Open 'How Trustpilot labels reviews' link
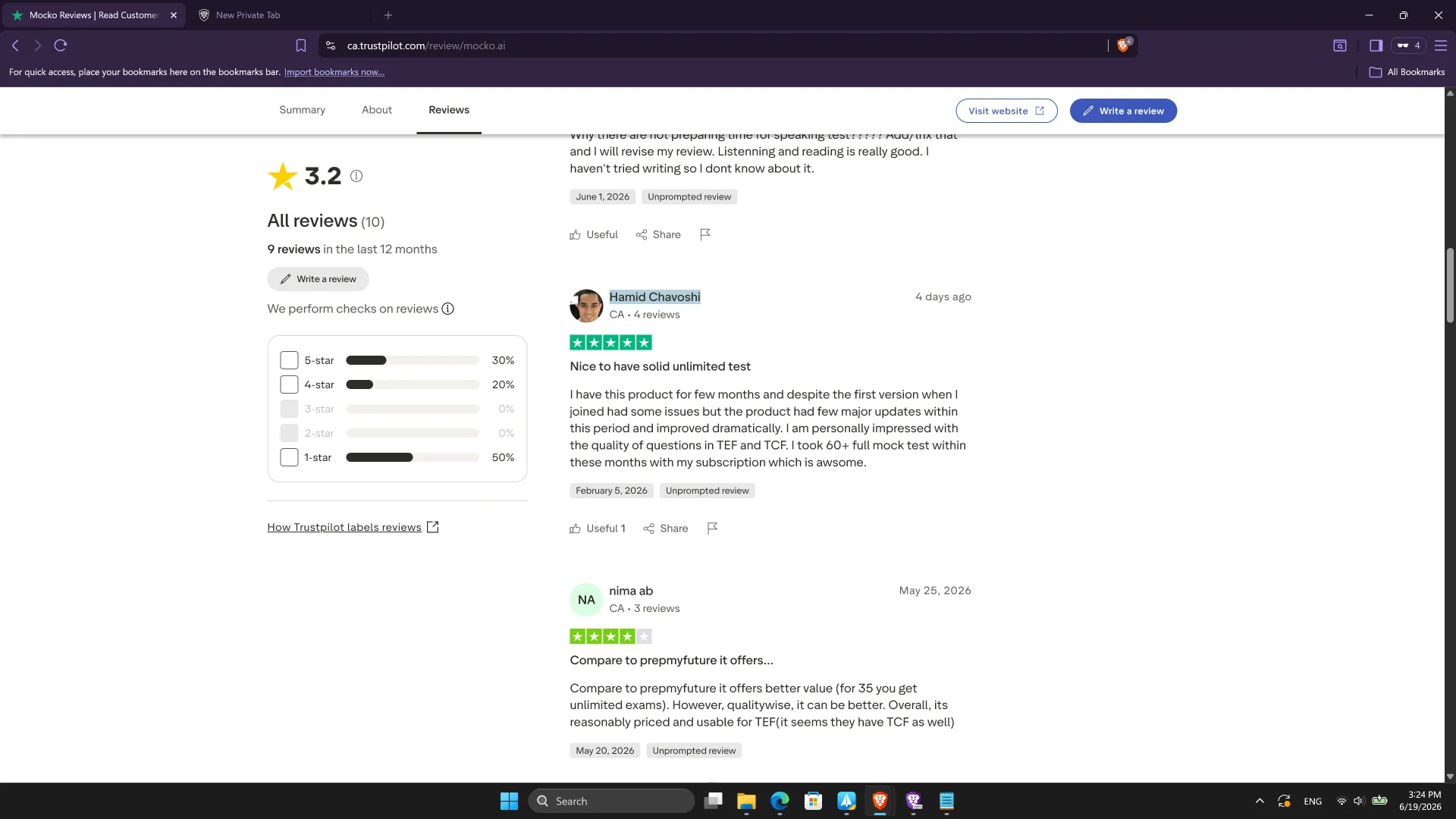The width and height of the screenshot is (1456, 819). 353,527
